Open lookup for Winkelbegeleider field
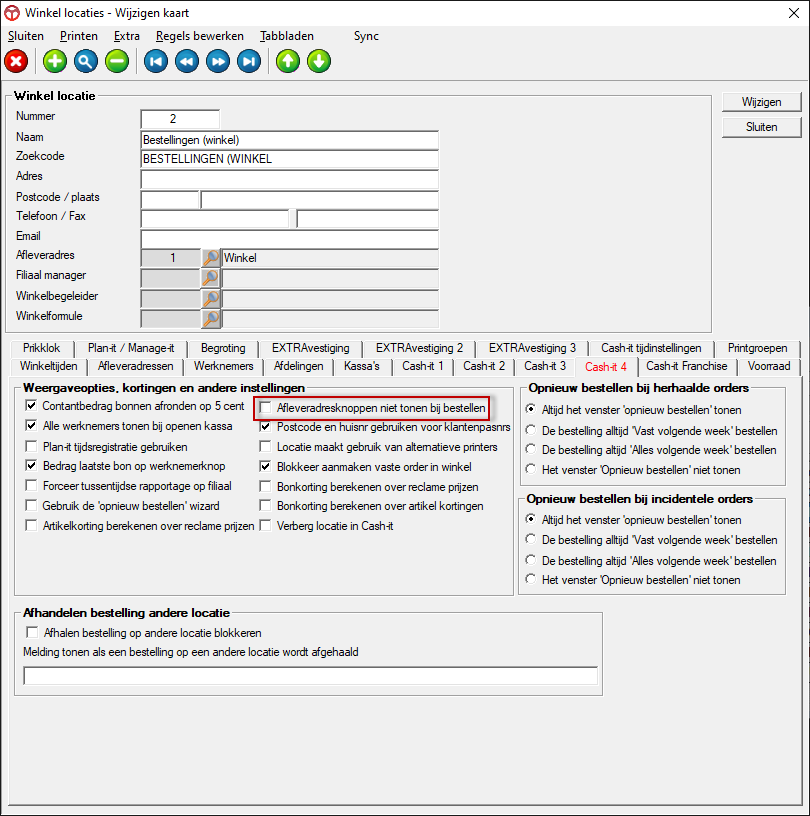This screenshot has height=816, width=810. [x=211, y=298]
